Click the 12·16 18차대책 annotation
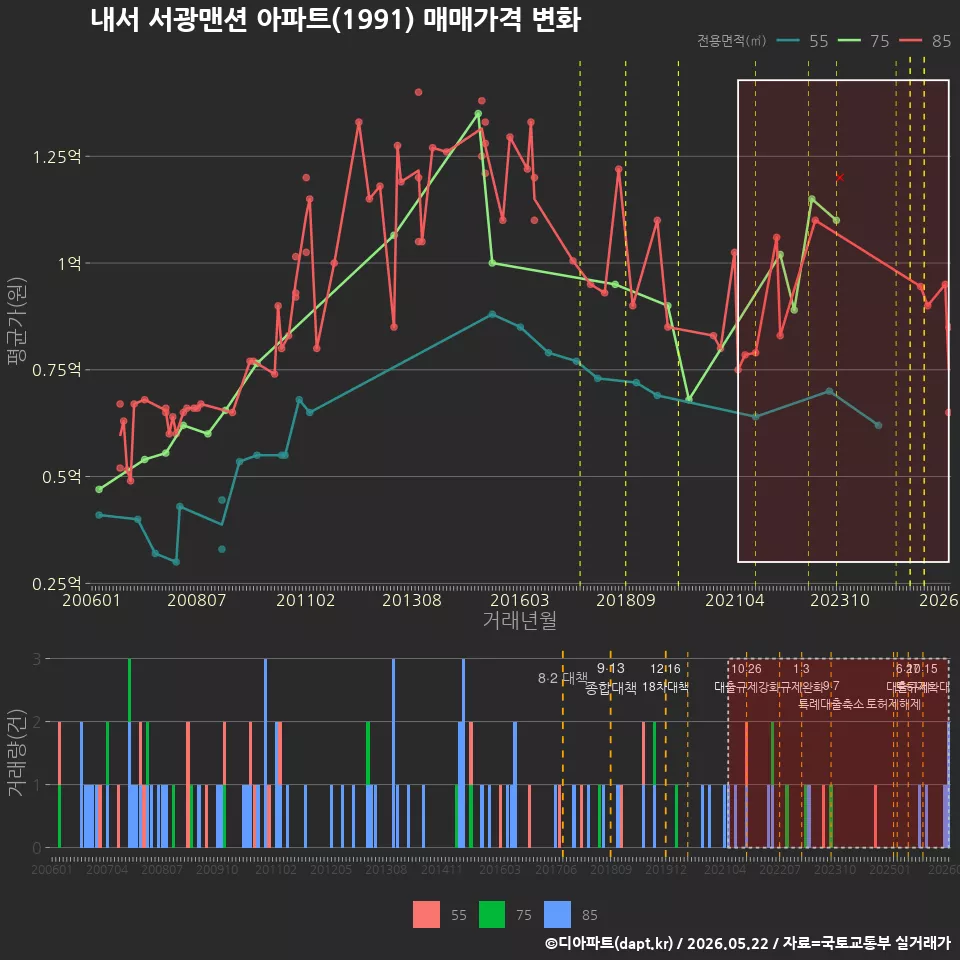960x960 pixels. [666, 678]
